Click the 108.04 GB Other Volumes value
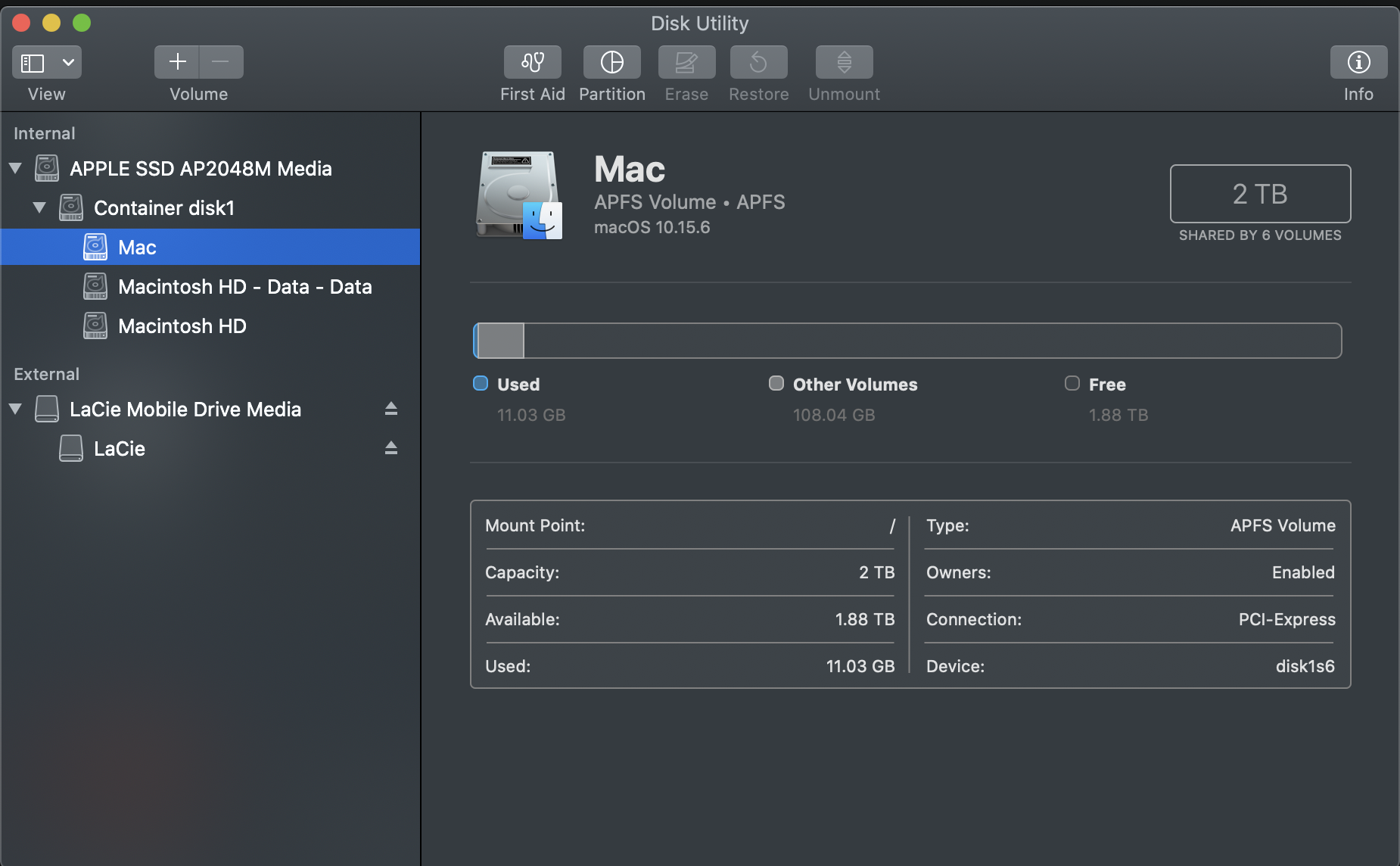1400x866 pixels. (x=834, y=415)
